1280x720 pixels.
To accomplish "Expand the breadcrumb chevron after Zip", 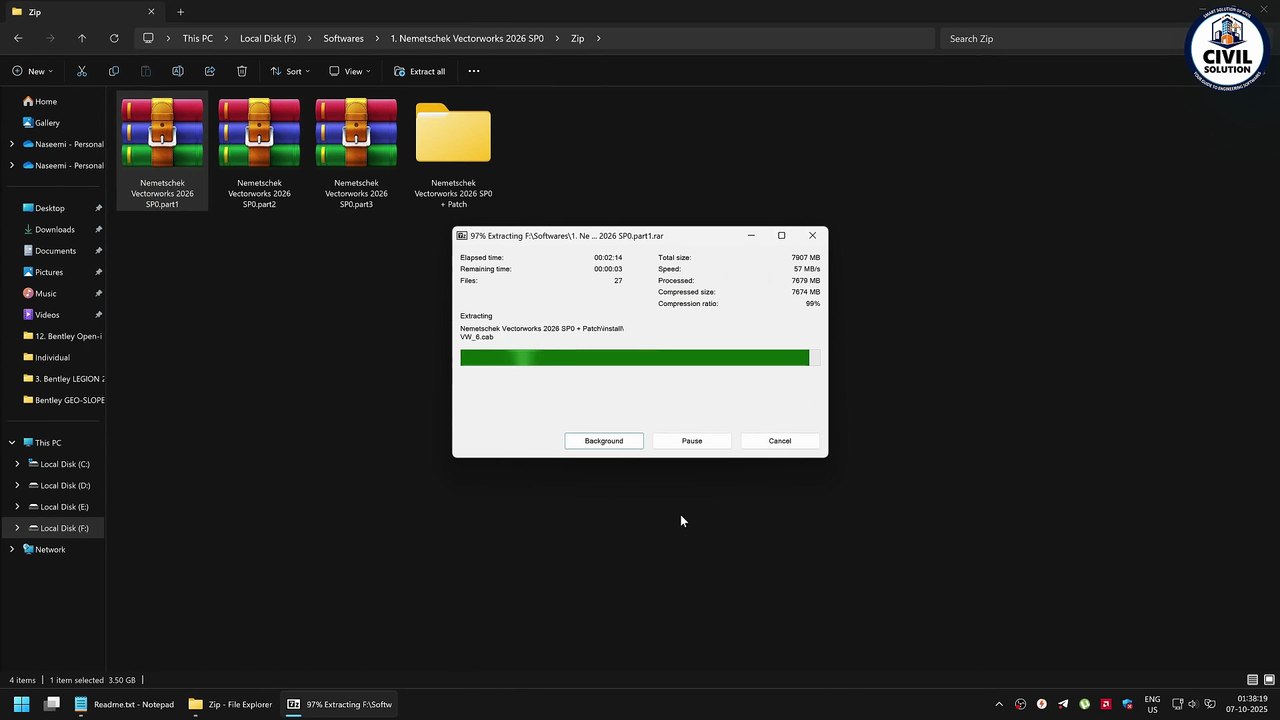I will (x=599, y=38).
